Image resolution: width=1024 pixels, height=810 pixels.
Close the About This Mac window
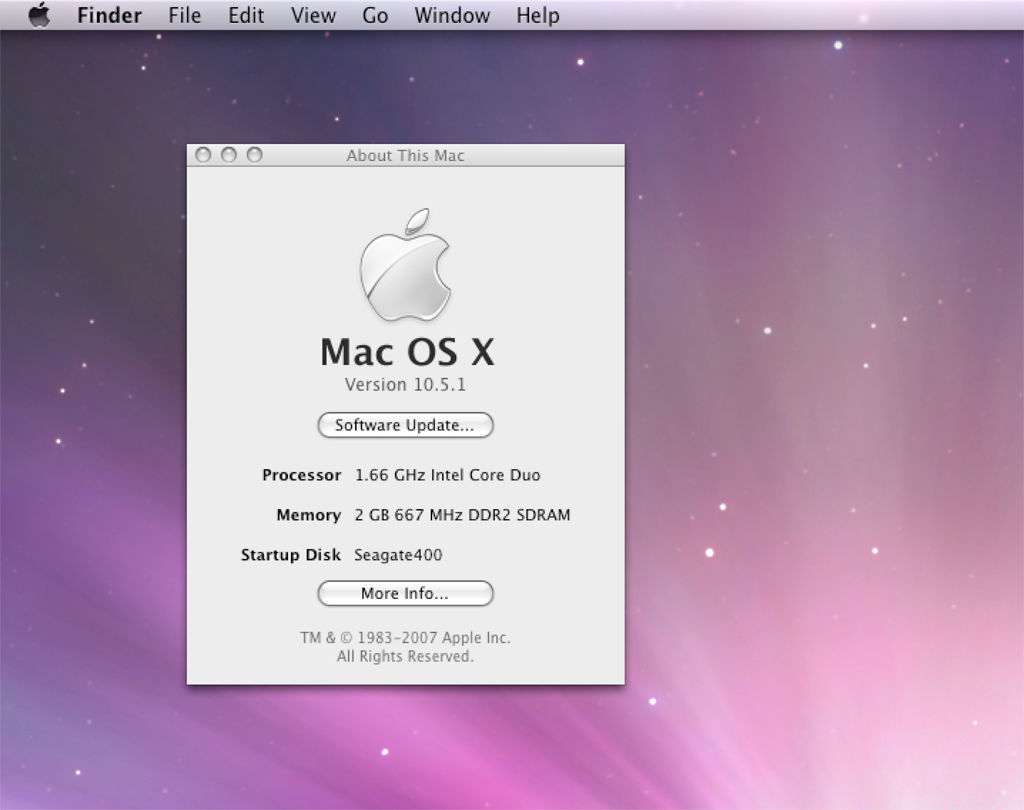click(x=204, y=155)
